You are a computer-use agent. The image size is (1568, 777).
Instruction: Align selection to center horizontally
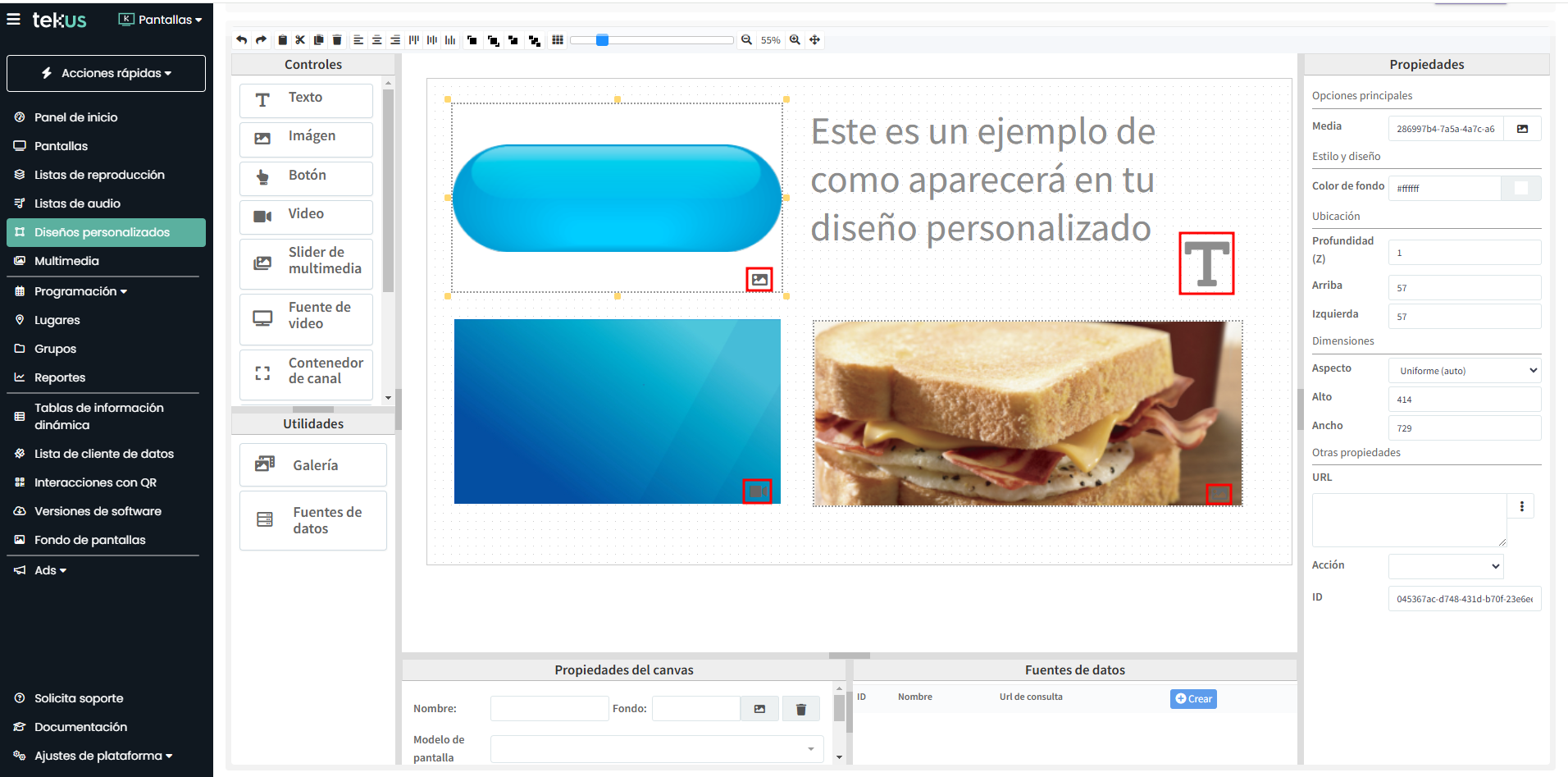pos(376,40)
